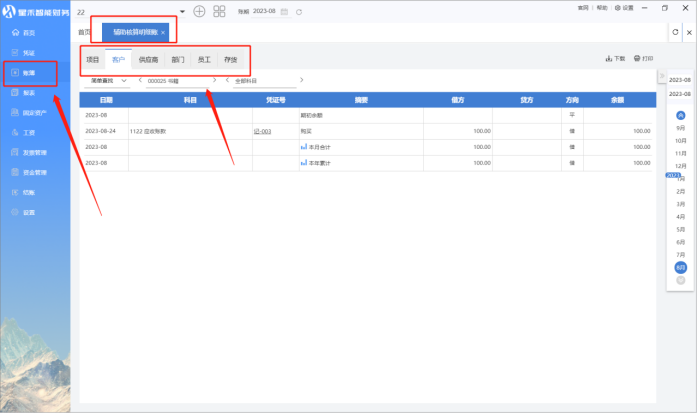Click the refresh icon next to period field
697x413 pixels.
(x=299, y=11)
